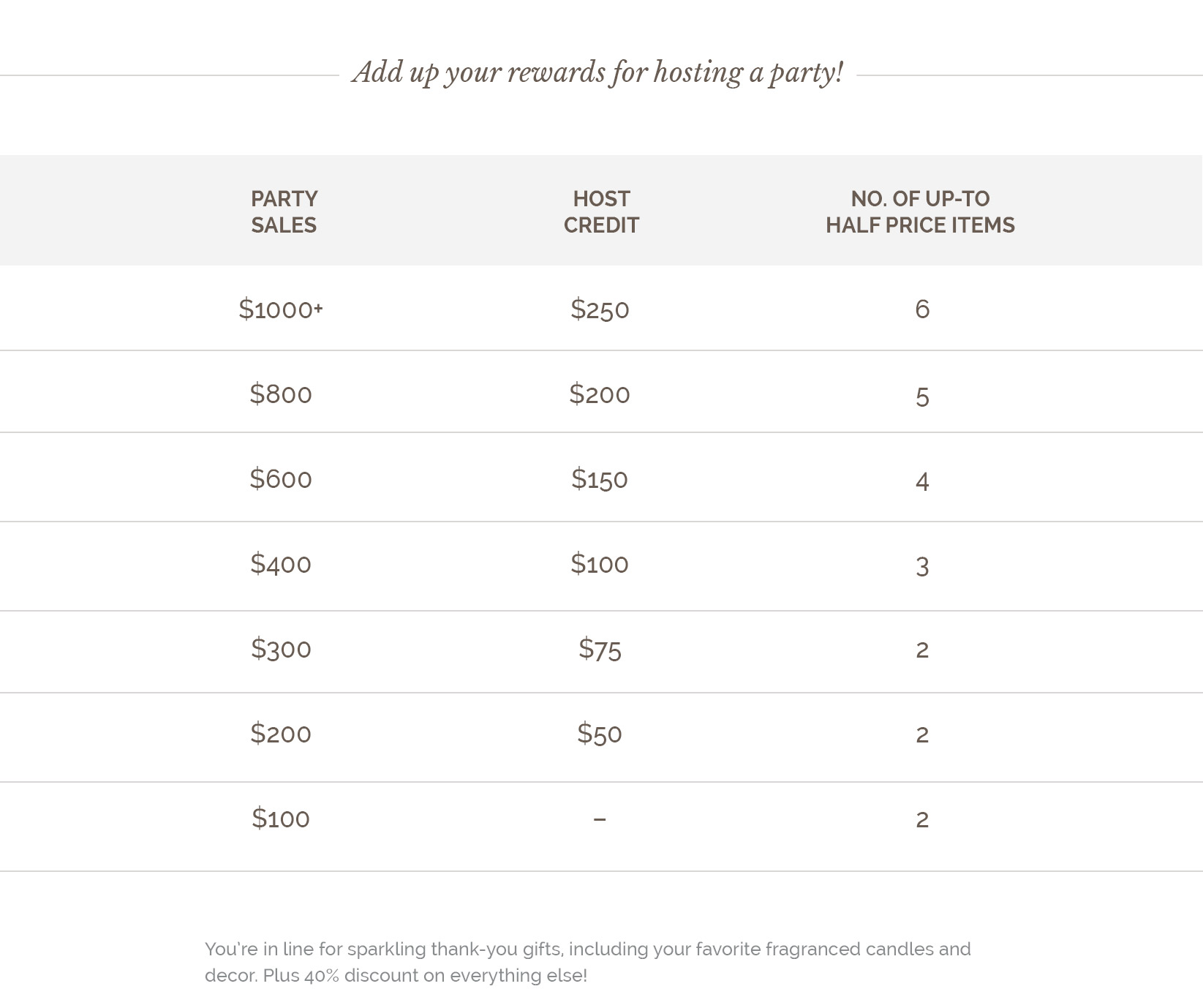This screenshot has width=1203, height=1008.
Task: Click the $400 party sales cell
Action: tap(281, 564)
